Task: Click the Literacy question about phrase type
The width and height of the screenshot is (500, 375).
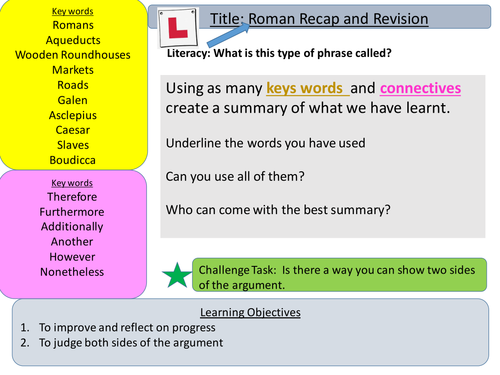Action: [279, 53]
